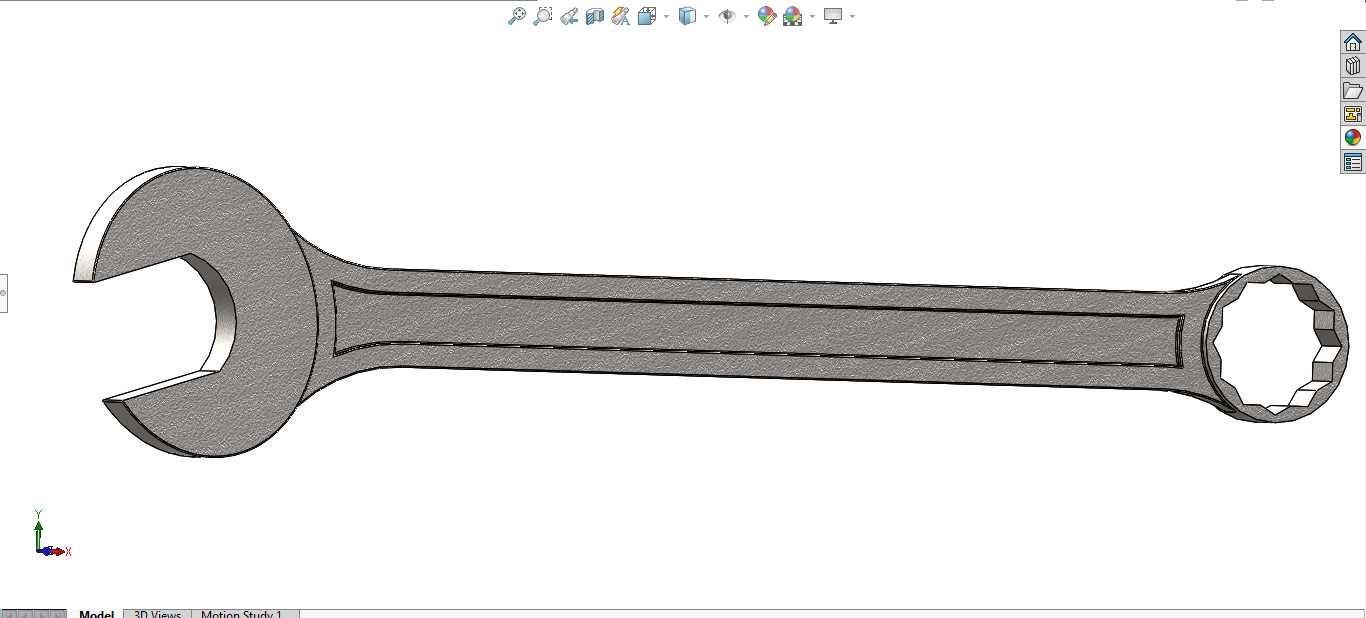Screen dimensions: 1366x618
Task: Open Appearances, Scenes and Decals color ball tab
Action: [x=1353, y=138]
